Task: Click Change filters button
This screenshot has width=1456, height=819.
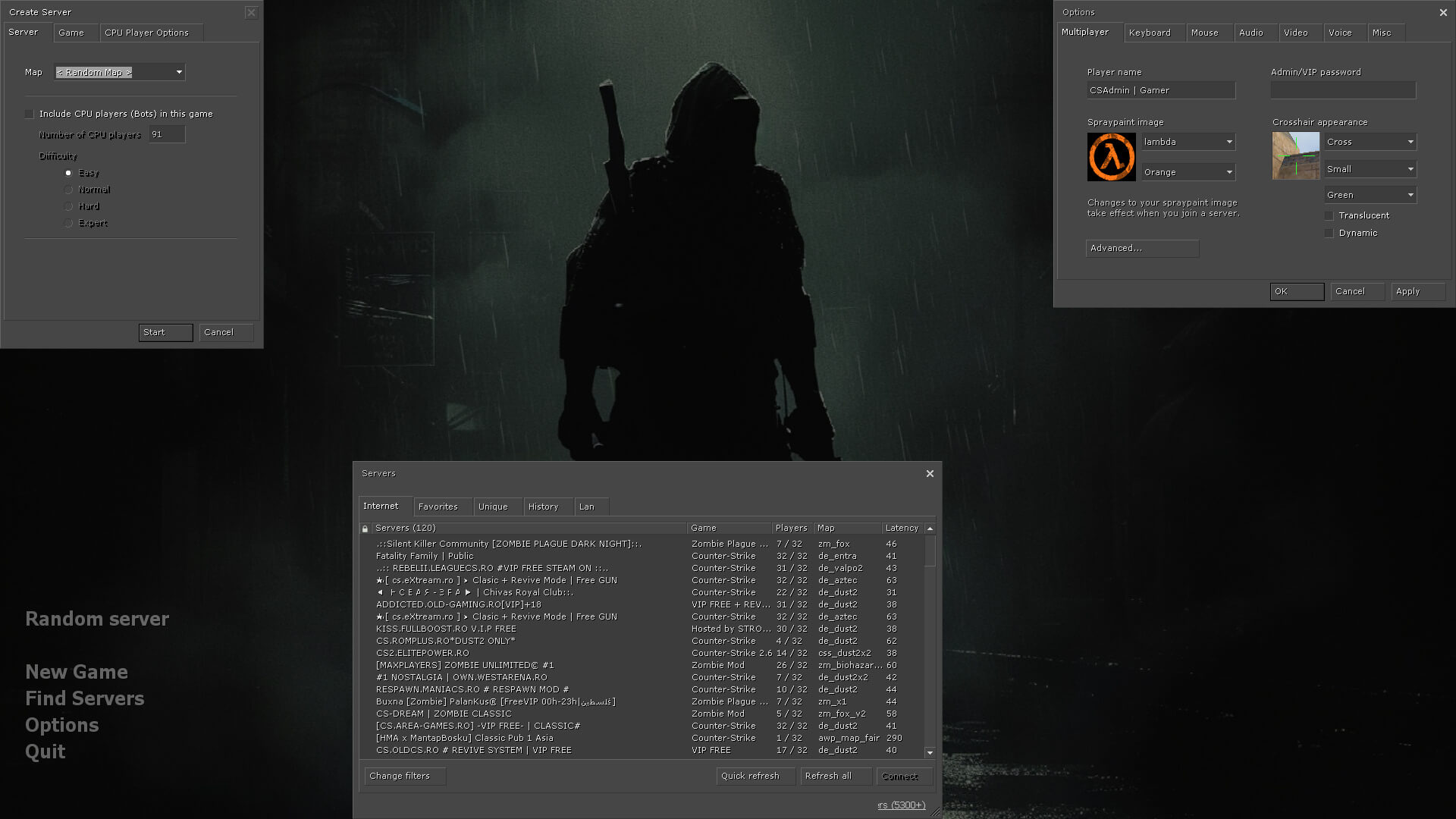Action: 405,777
